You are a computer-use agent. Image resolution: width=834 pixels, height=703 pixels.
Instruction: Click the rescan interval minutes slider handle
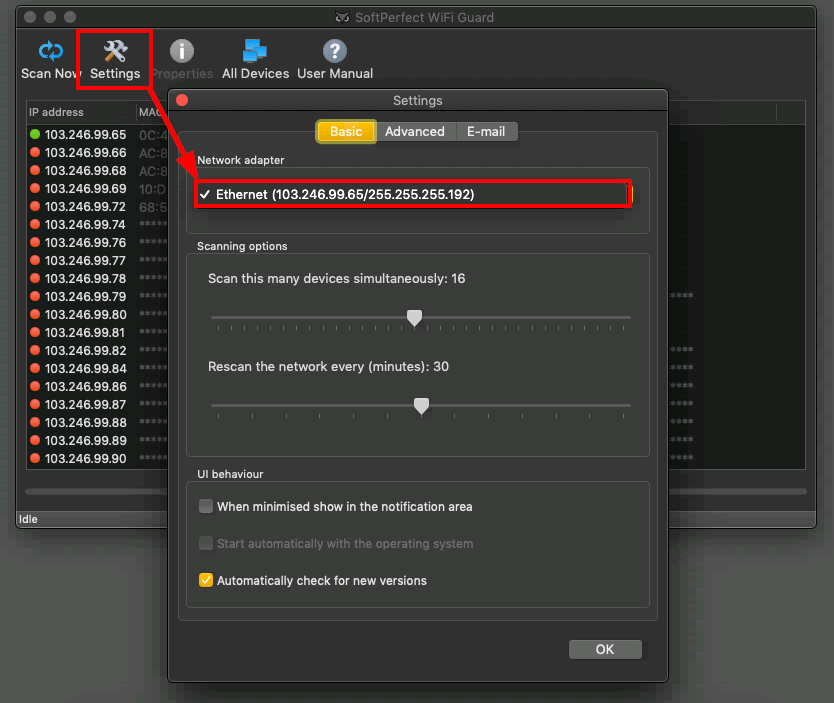point(421,406)
